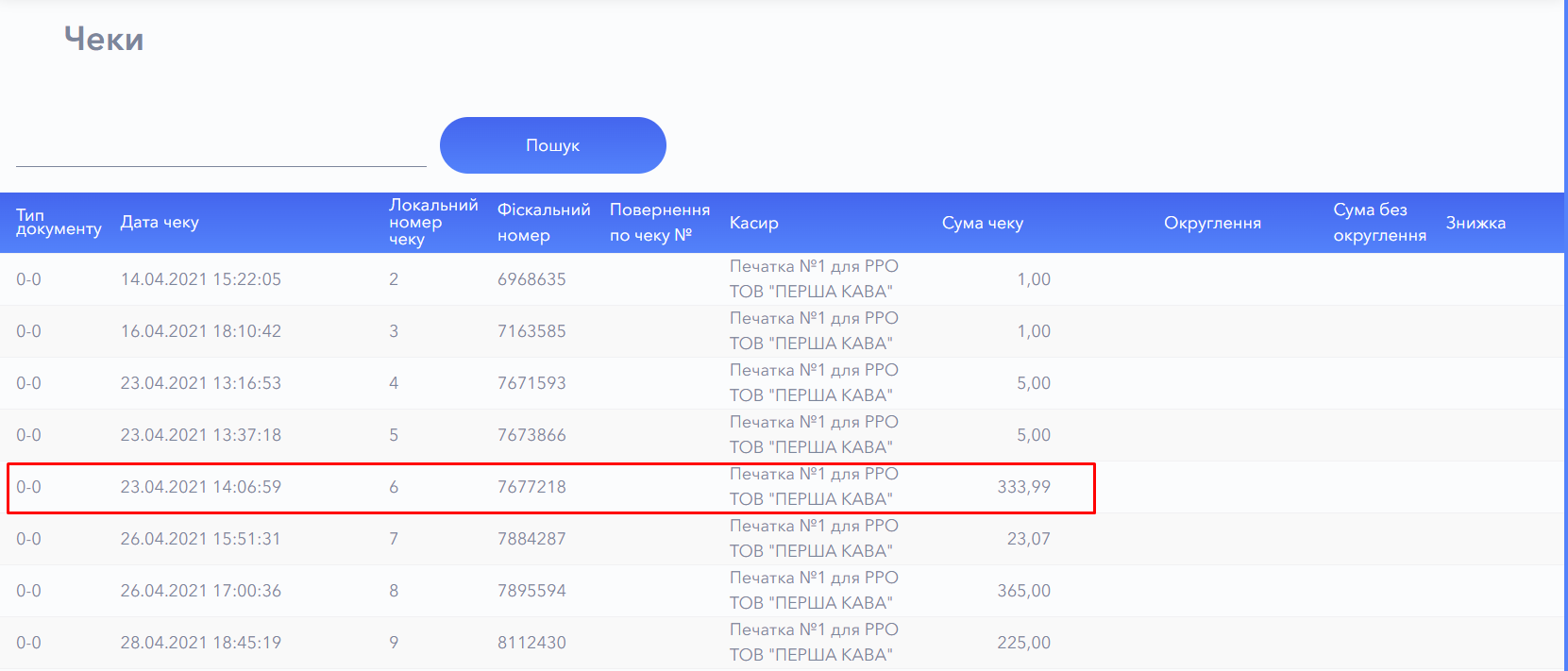Click the Округлення column header
Image resolution: width=1568 pixels, height=671 pixels.
coord(1212,223)
